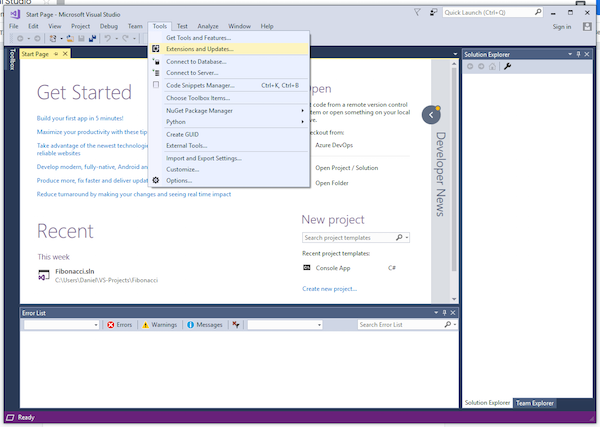Screen dimensions: 600x427
Task: Click the account avatar icon
Action: [x=587, y=26]
